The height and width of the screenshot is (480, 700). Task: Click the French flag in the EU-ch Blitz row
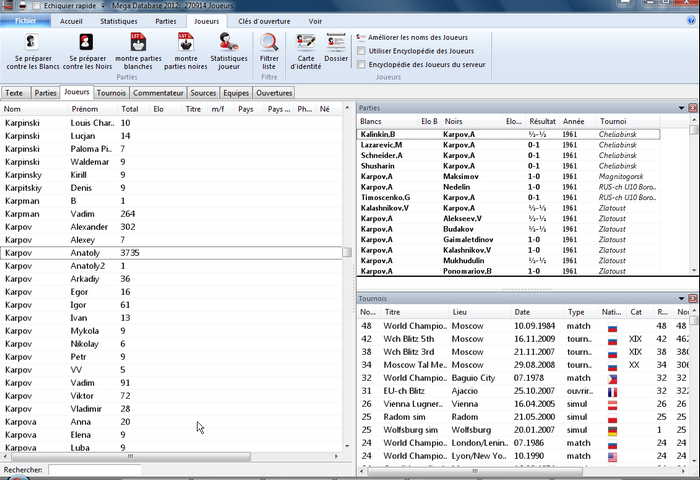click(612, 392)
